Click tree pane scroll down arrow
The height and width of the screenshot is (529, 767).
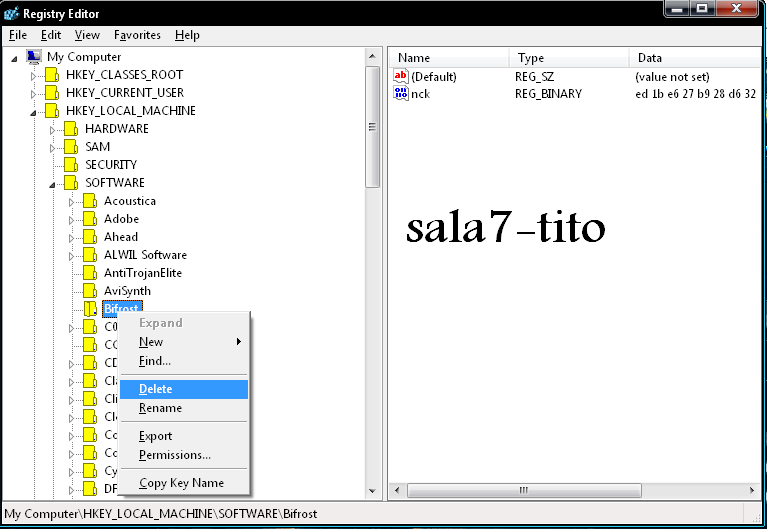click(372, 491)
